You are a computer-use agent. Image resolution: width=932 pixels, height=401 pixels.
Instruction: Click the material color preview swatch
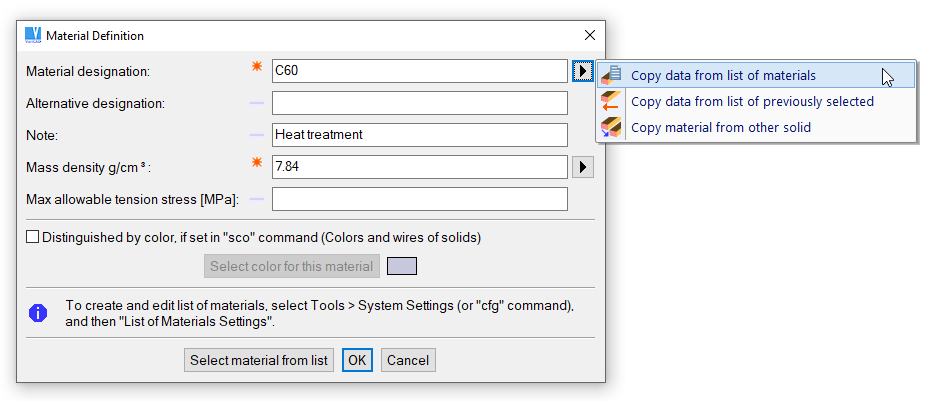click(402, 266)
